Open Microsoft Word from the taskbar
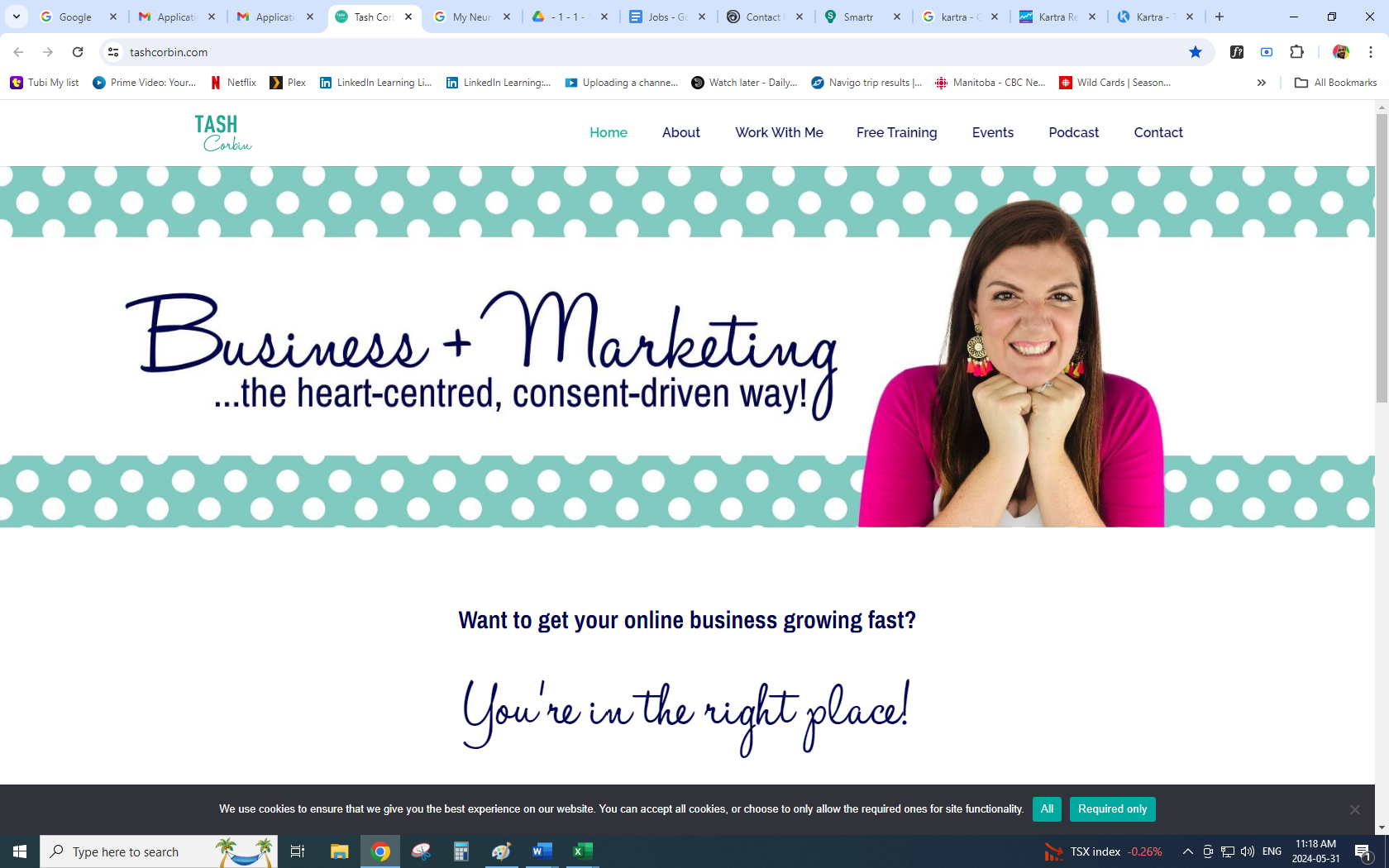Screen dimensions: 1389x868 (x=542, y=851)
